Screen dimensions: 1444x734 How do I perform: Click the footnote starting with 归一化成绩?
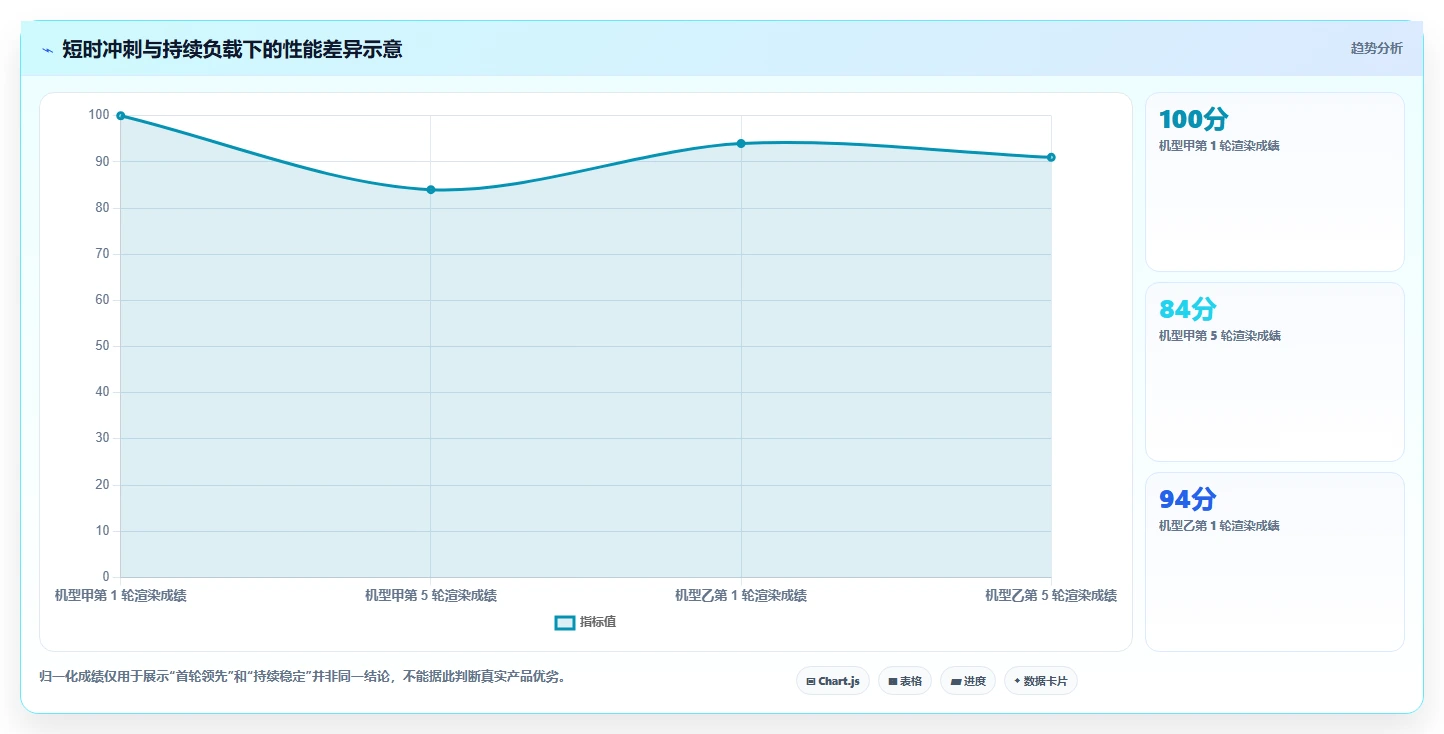[x=305, y=677]
